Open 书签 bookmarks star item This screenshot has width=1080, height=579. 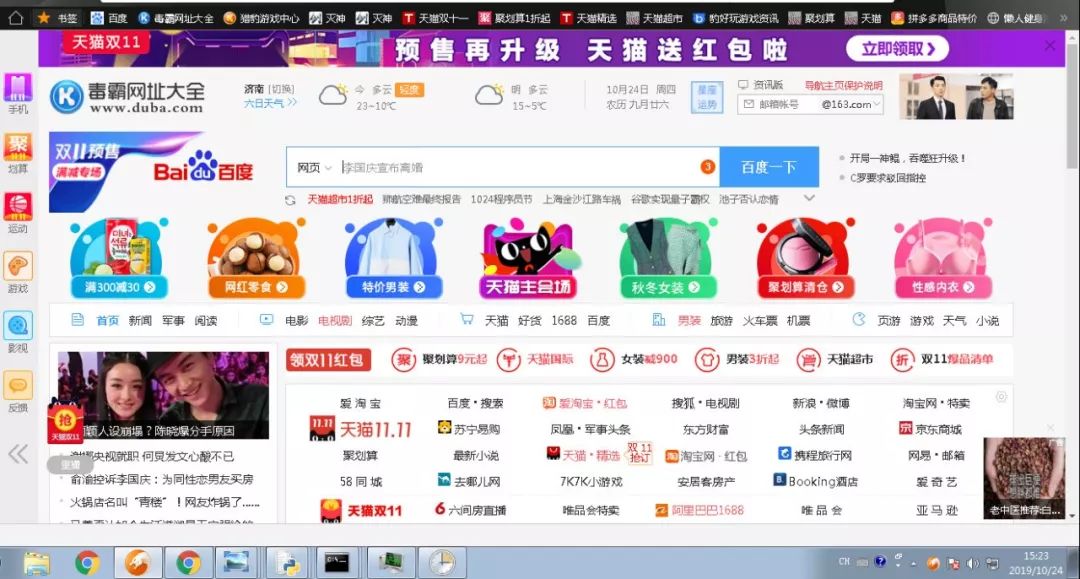pyautogui.click(x=57, y=18)
